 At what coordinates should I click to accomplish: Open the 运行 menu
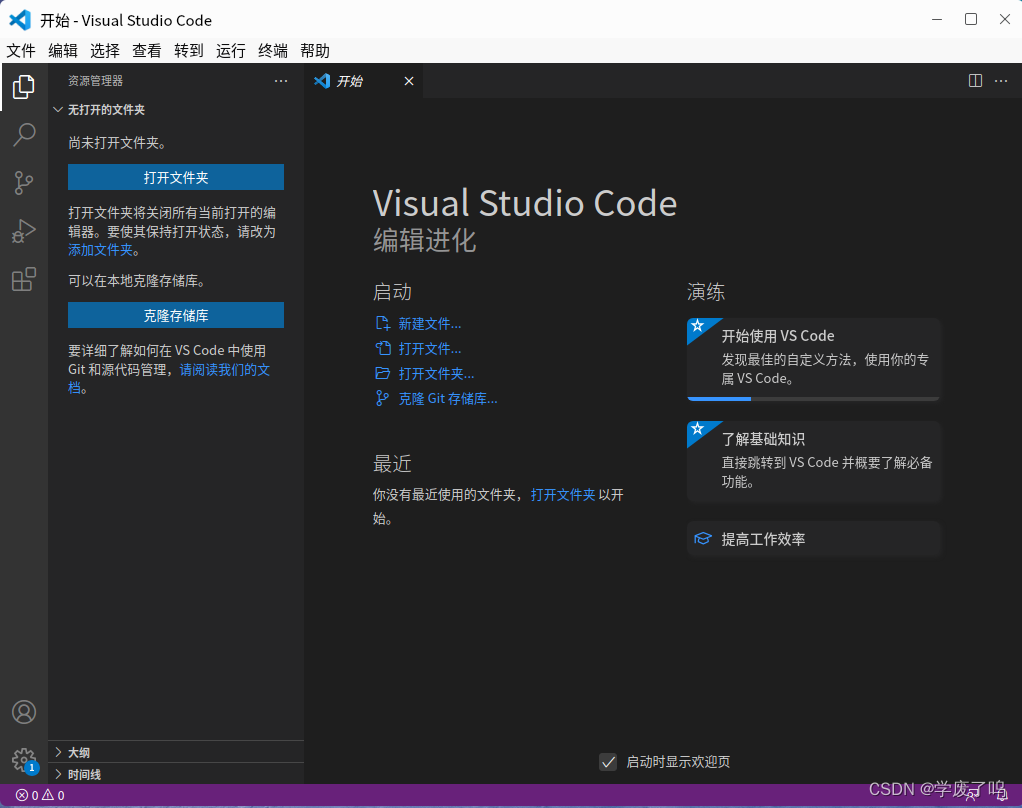231,51
